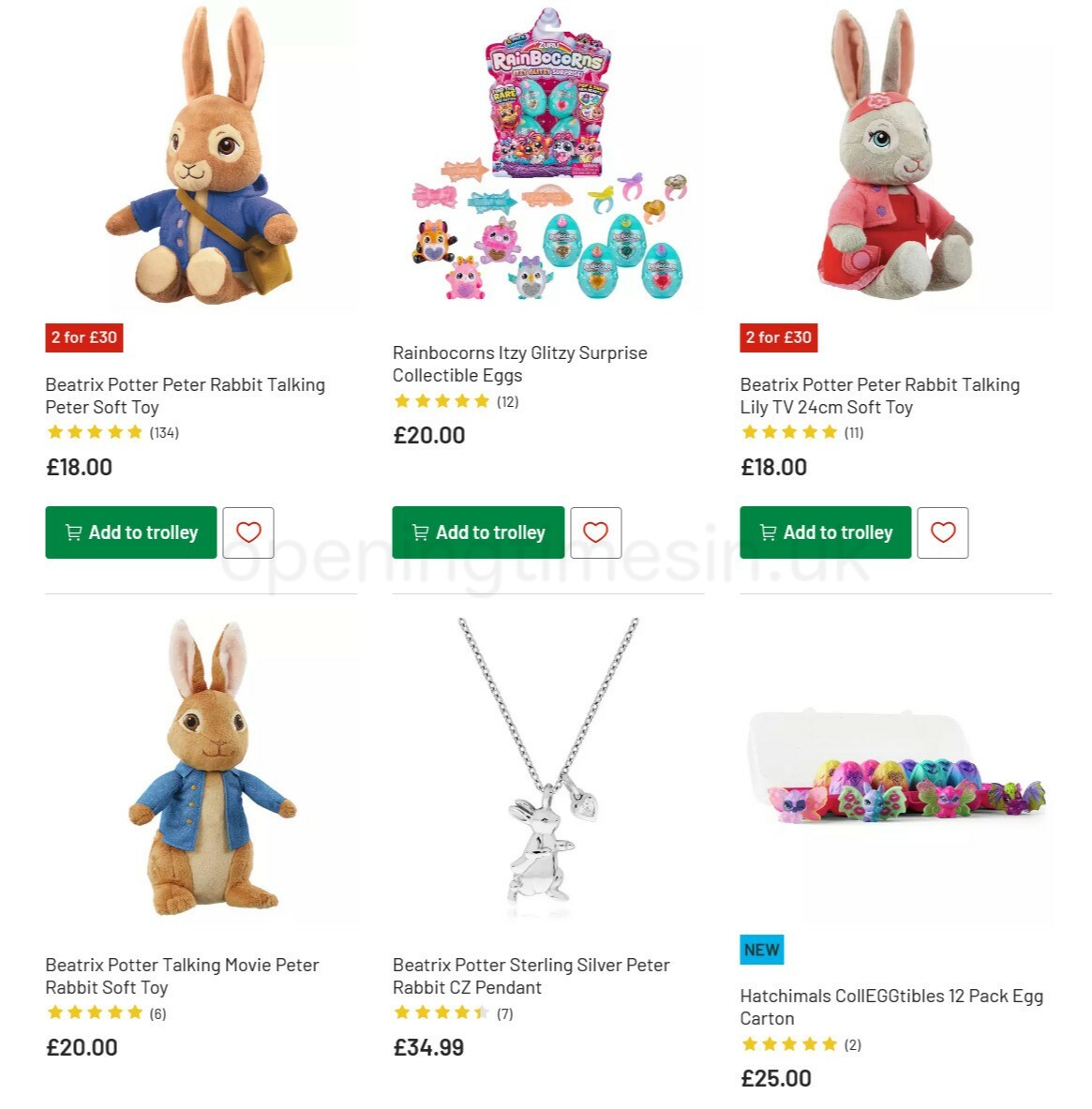Click the NEW badge on Hatchimals carton
Image resolution: width=1092 pixels, height=1109 pixels.
pos(761,950)
